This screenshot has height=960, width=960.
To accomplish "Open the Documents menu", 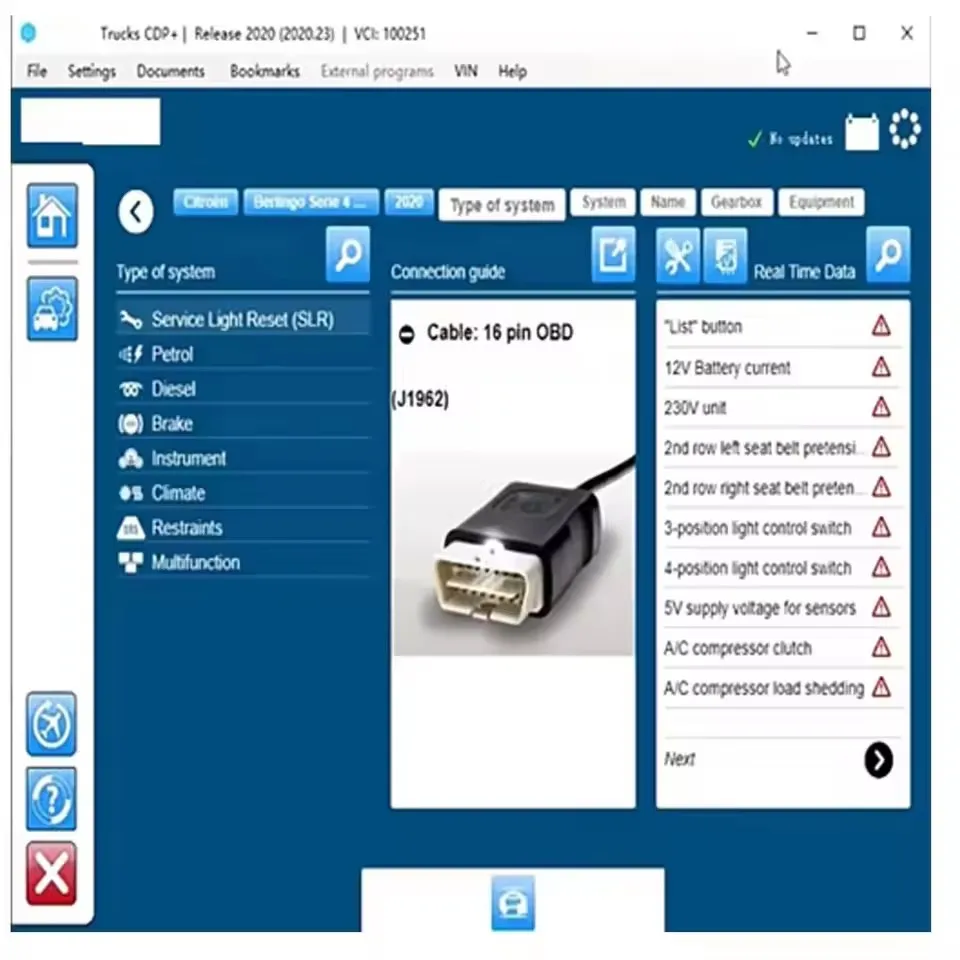I will click(x=170, y=71).
